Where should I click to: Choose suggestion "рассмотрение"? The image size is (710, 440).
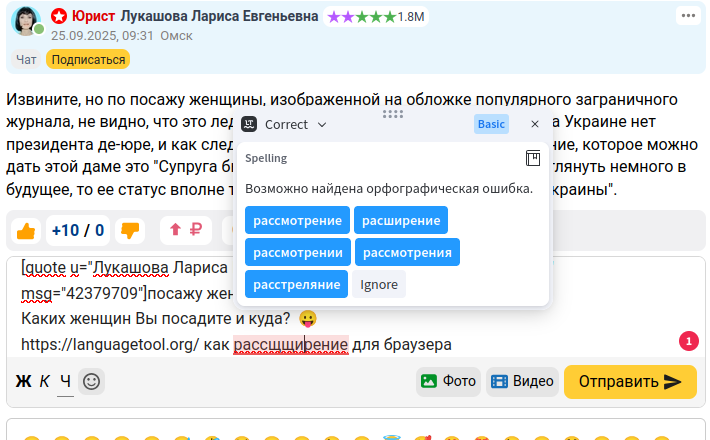(x=297, y=220)
